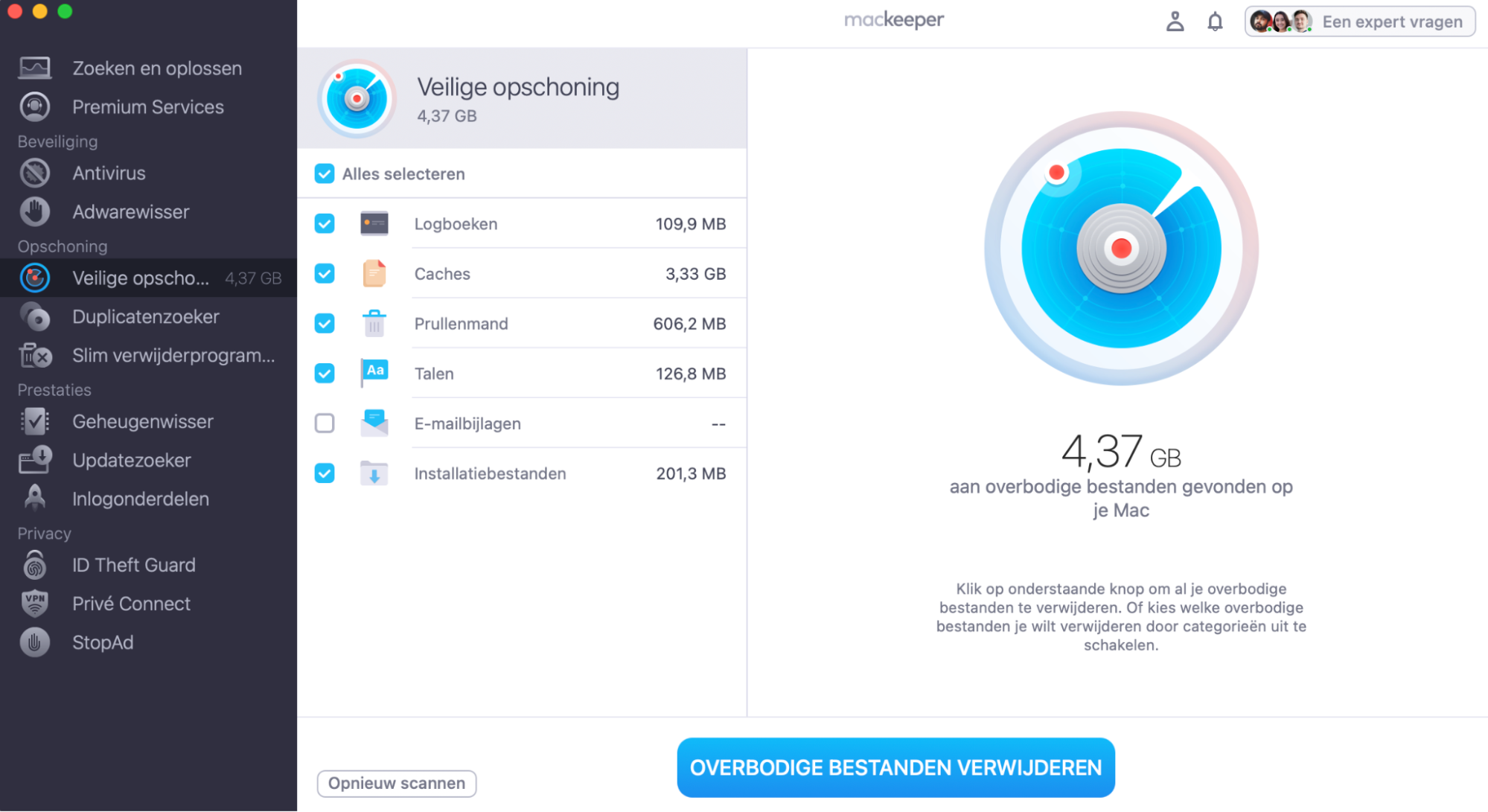Click the Privé Connect VPN shield icon
This screenshot has height=812, width=1488.
(34, 604)
